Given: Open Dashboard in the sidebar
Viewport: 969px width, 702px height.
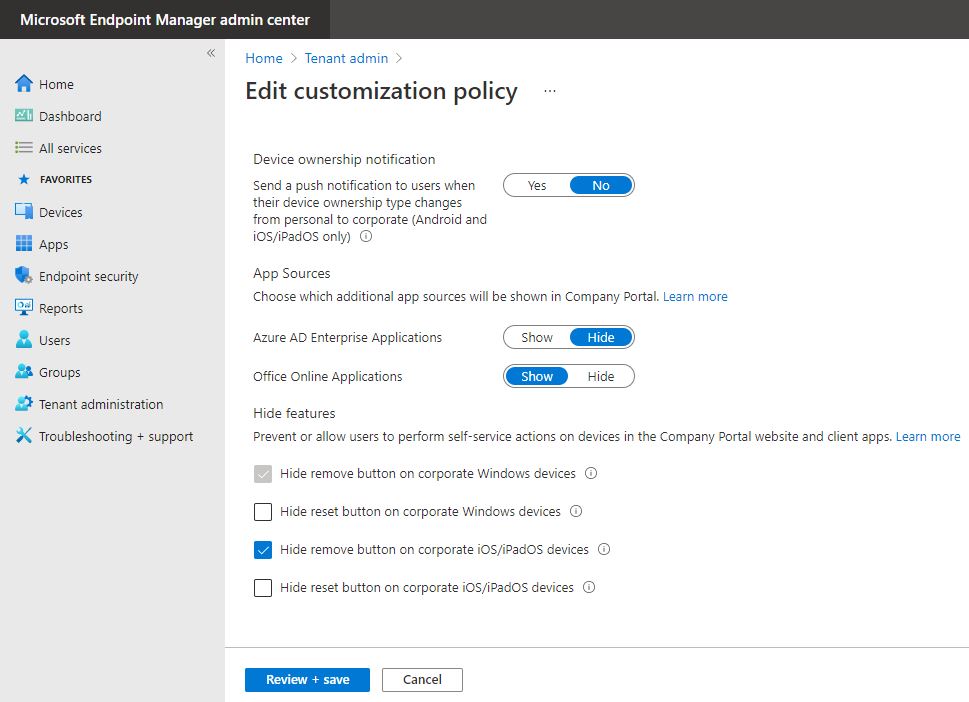Looking at the screenshot, I should [70, 116].
